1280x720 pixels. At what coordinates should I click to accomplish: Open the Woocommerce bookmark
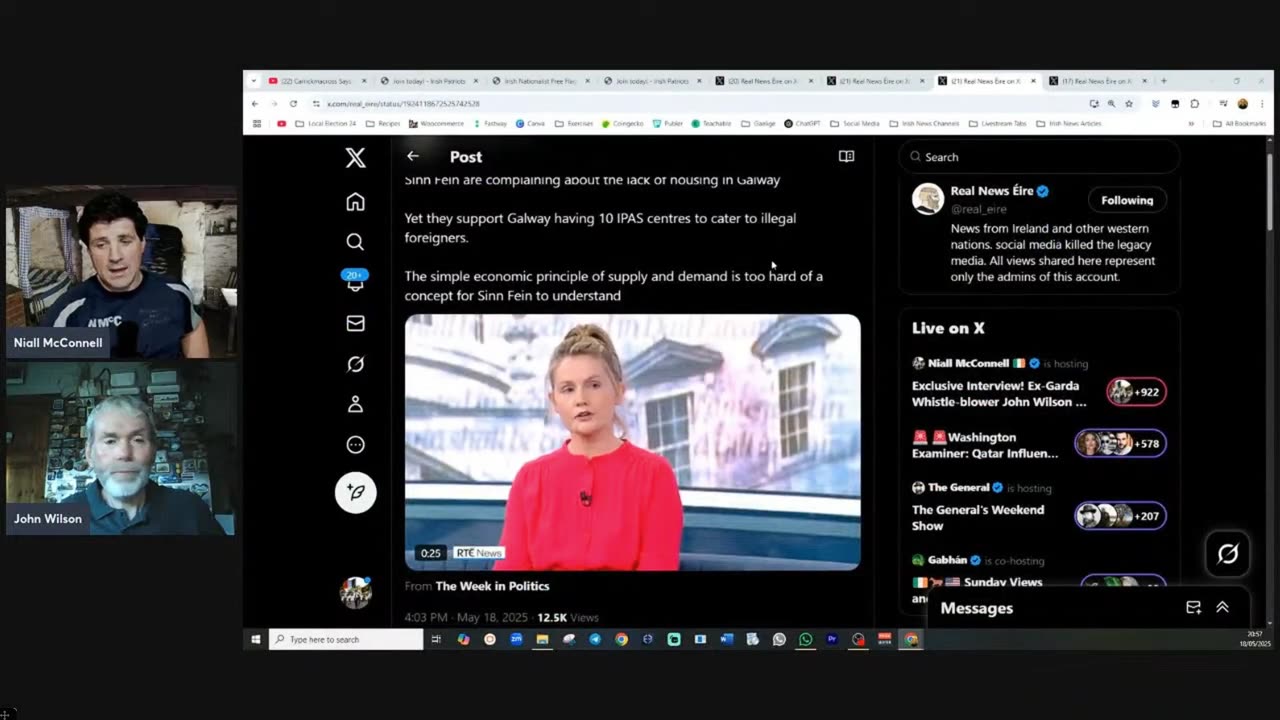click(436, 124)
